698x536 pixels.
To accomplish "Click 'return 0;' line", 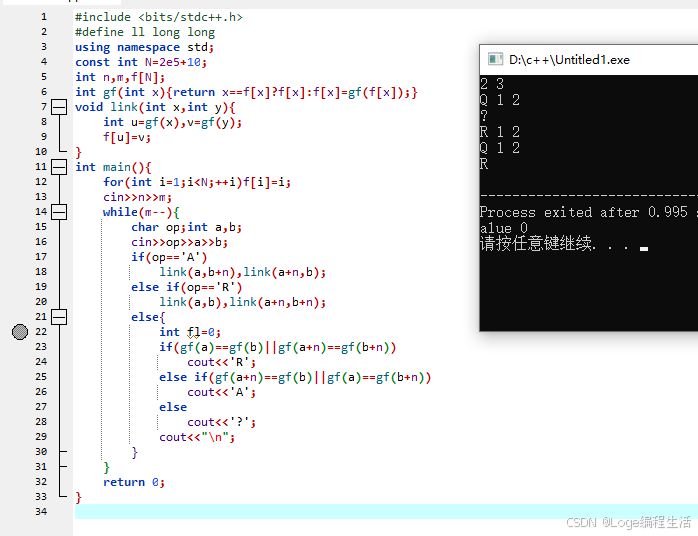I will 134,482.
